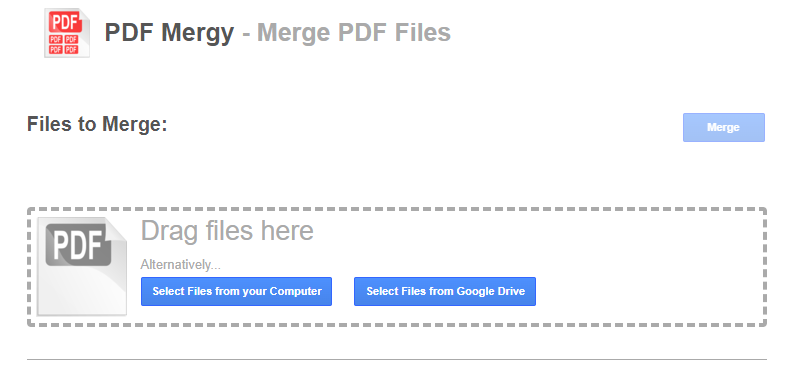The height and width of the screenshot is (368, 793).
Task: Click the Alternatively... label
Action: [x=181, y=265]
